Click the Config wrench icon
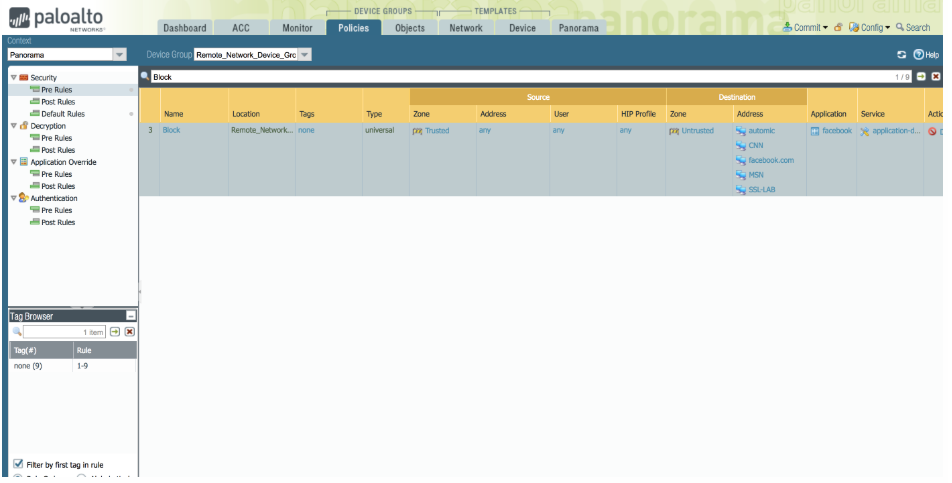 [854, 27]
